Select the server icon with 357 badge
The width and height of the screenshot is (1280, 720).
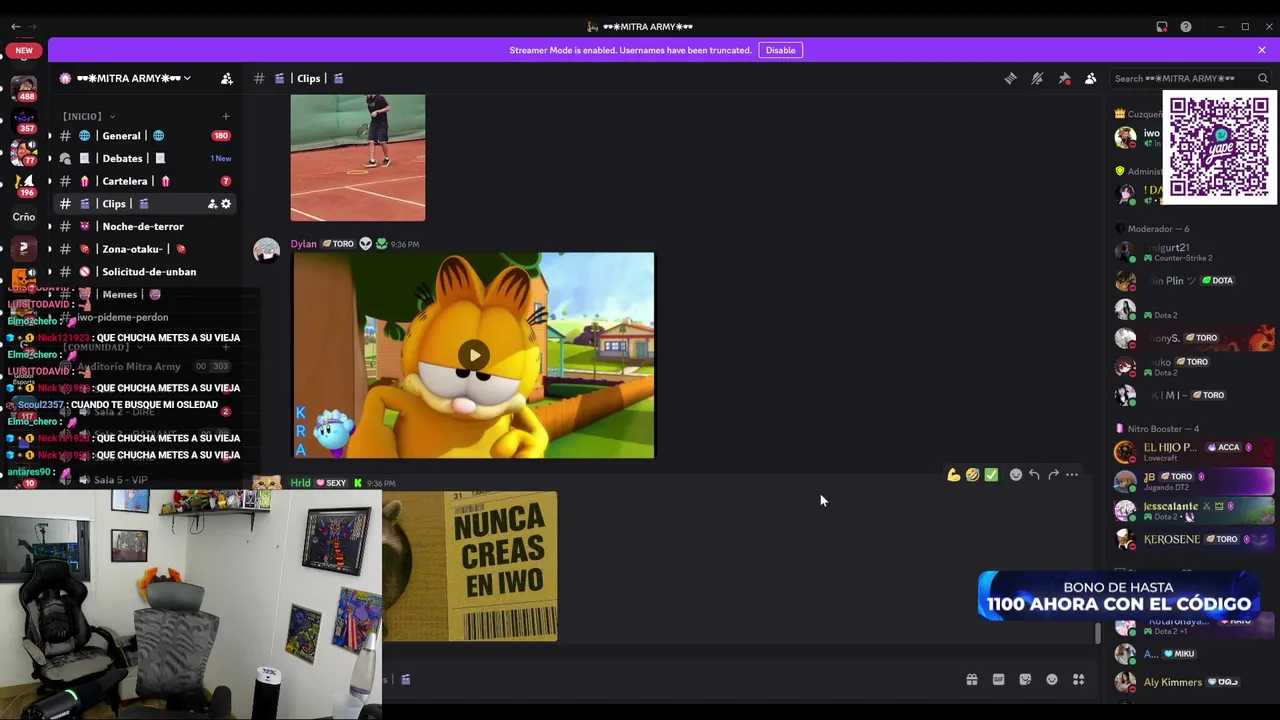coord(24,121)
